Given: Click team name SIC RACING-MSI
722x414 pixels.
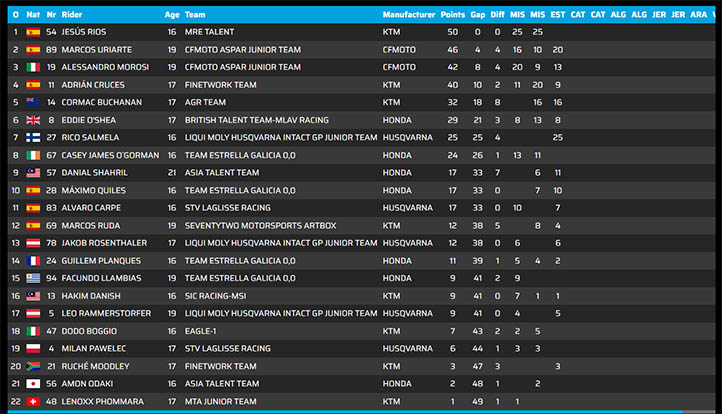Looking at the screenshot, I should pyautogui.click(x=215, y=296).
